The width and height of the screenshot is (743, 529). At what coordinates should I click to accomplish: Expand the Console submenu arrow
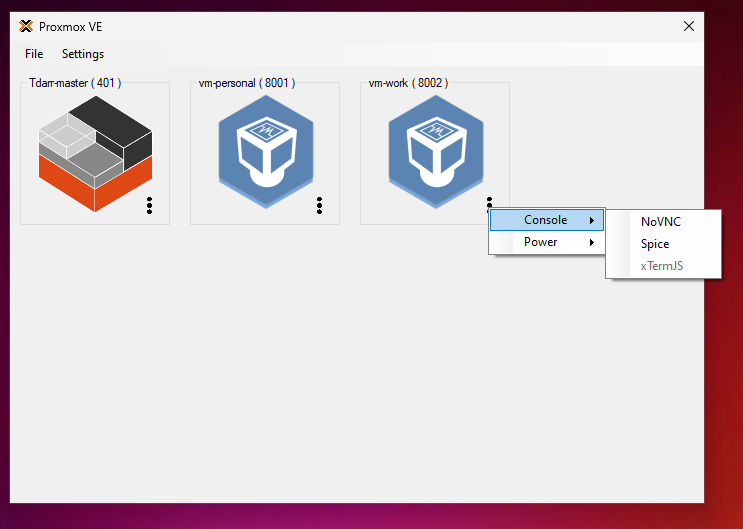tap(592, 220)
